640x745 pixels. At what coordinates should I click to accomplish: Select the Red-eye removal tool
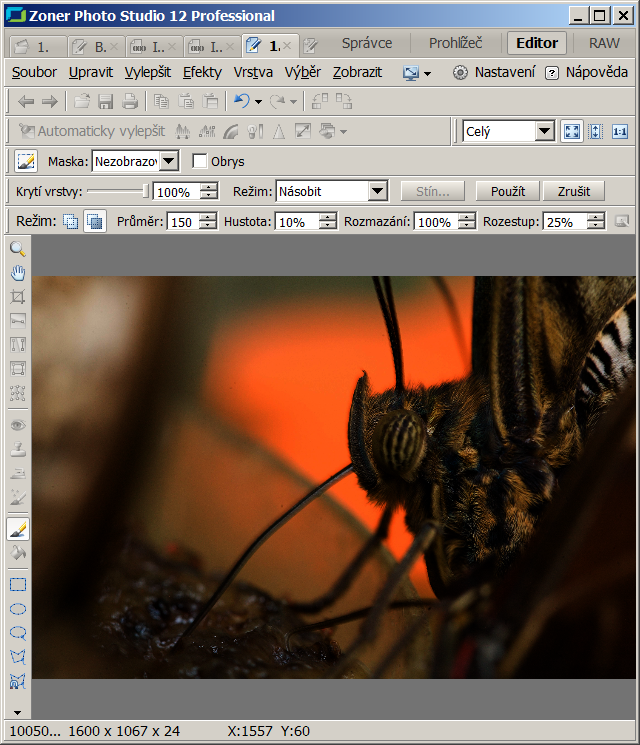click(x=17, y=425)
